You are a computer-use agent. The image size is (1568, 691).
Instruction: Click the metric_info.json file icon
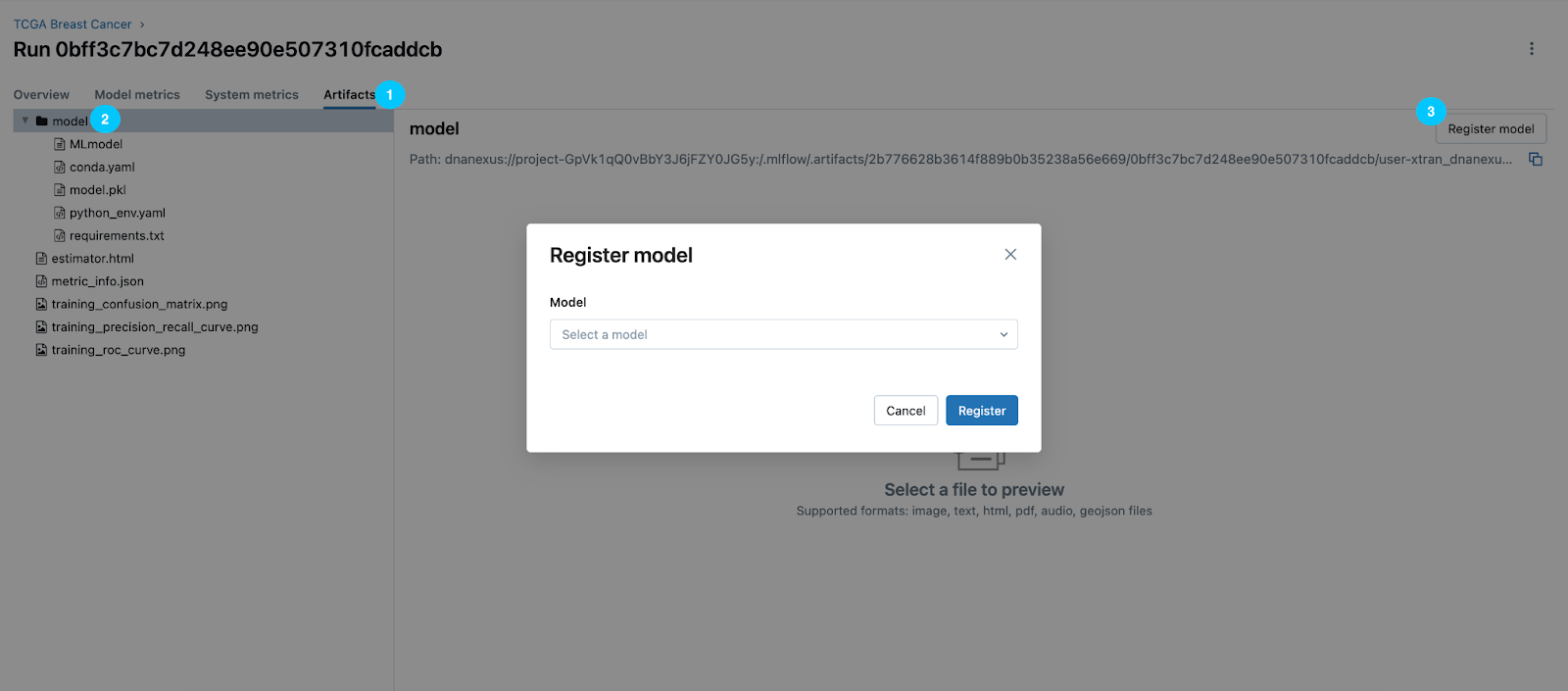pos(41,281)
